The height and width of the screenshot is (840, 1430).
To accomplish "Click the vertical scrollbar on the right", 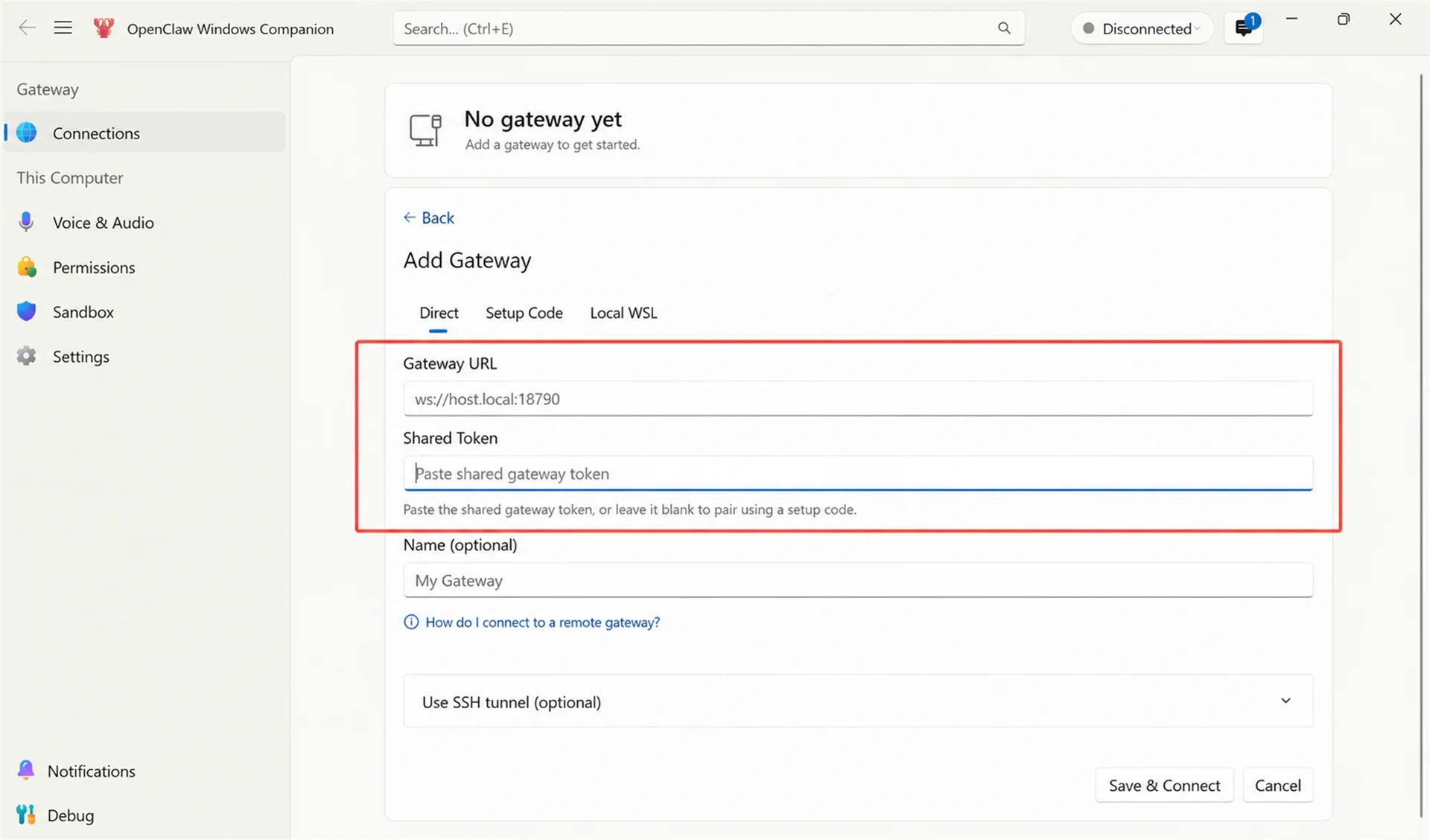I will click(1421, 445).
